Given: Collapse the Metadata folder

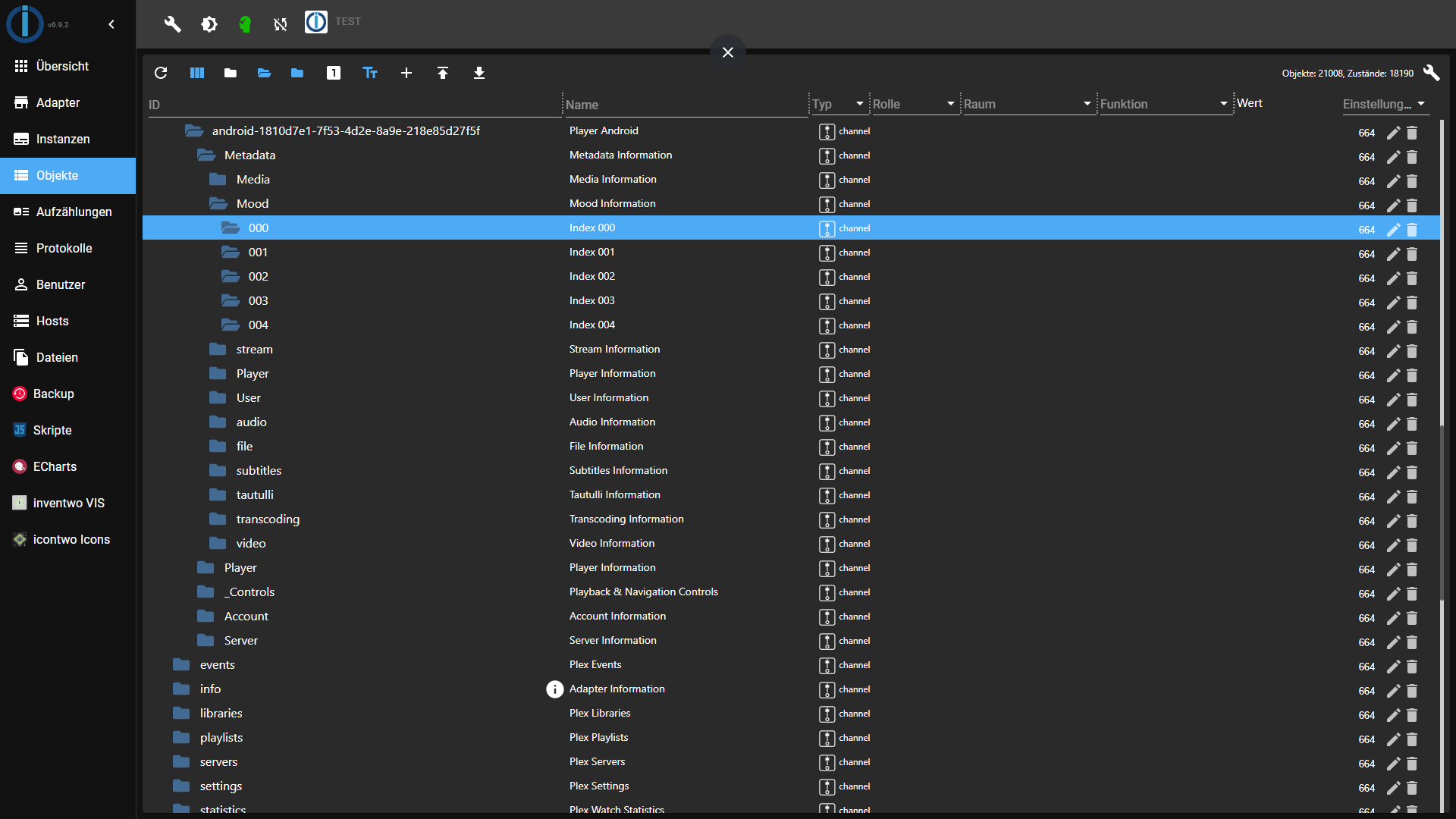Looking at the screenshot, I should (206, 155).
